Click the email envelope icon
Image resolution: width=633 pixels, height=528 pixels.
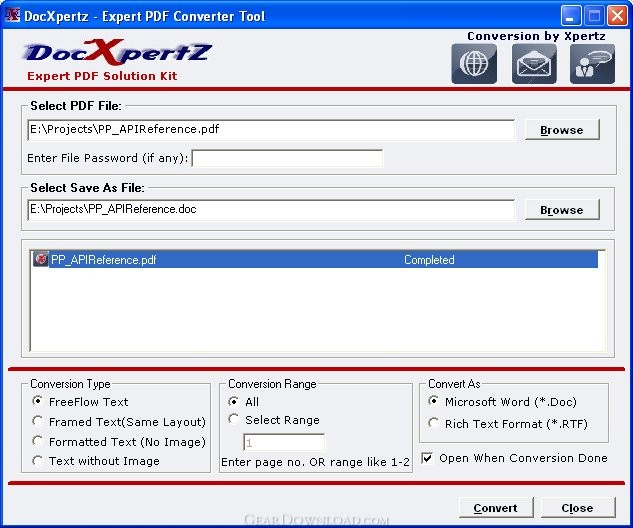534,64
